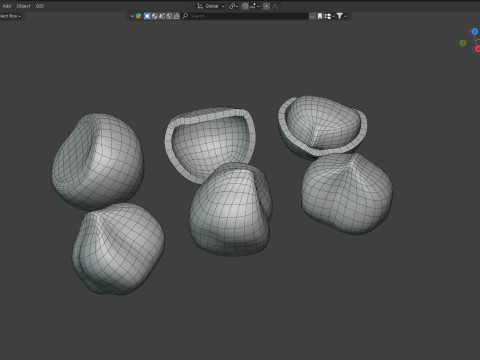This screenshot has height=360, width=480.
Task: Open the Global orientation dropdown
Action: point(215,6)
